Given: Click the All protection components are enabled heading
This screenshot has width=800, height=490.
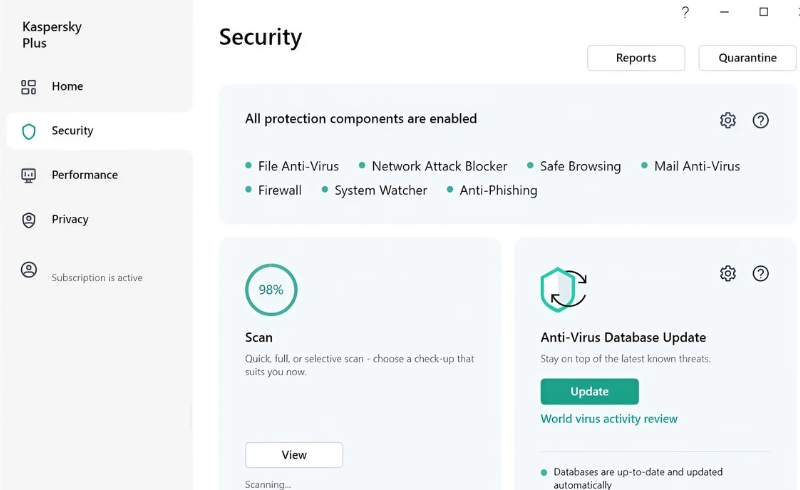Looking at the screenshot, I should click(361, 119).
